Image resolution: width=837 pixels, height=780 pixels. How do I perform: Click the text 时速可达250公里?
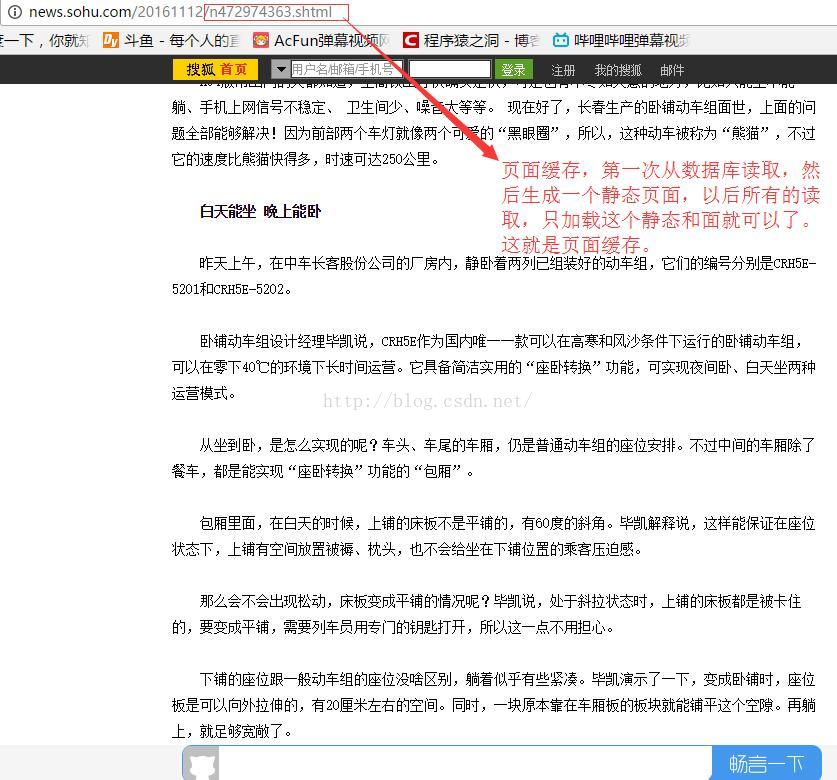(381, 159)
